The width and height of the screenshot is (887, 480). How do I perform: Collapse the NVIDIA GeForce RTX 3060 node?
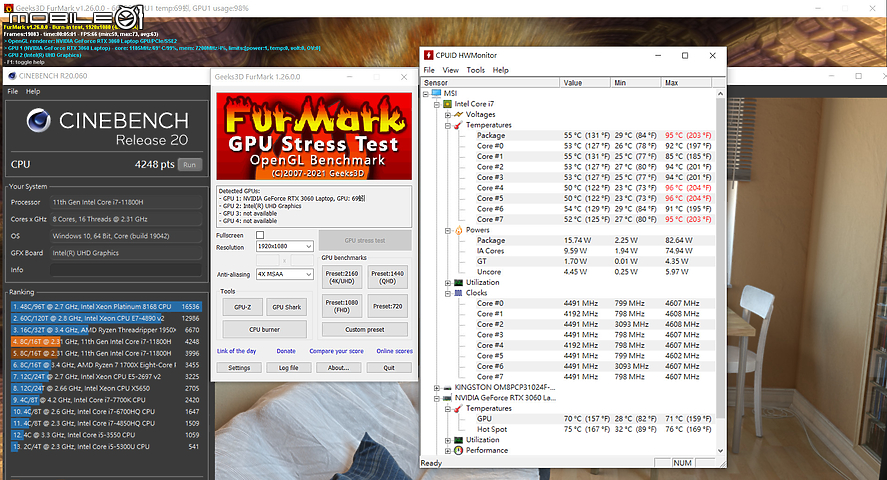pos(437,399)
